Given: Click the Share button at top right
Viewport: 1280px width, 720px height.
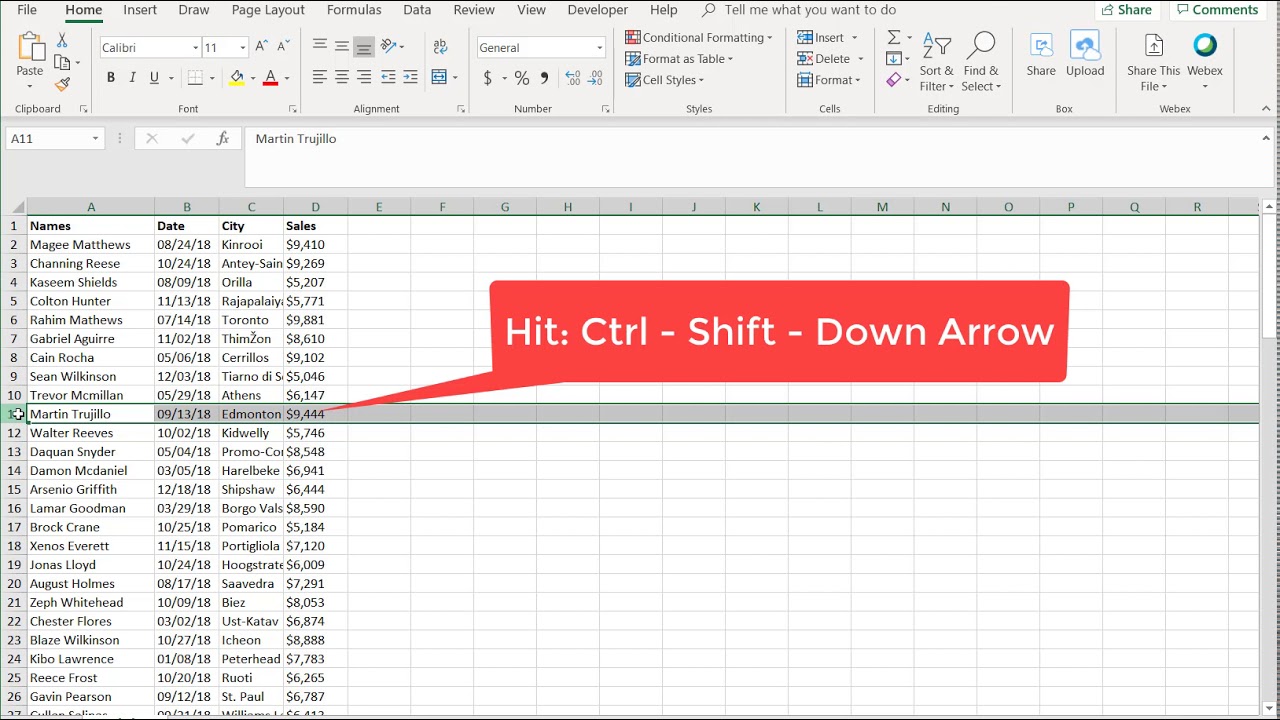Looking at the screenshot, I should 1127,10.
